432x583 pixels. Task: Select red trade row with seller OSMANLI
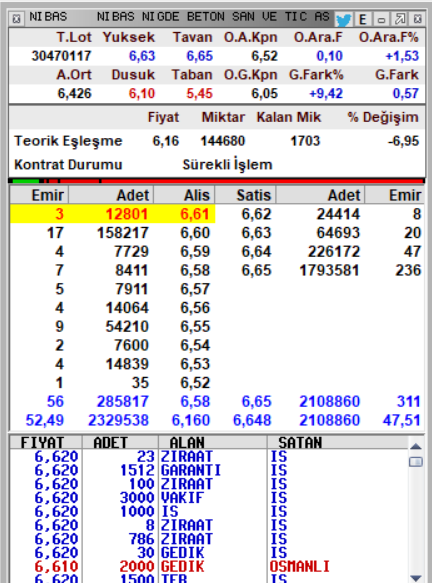tap(208, 567)
